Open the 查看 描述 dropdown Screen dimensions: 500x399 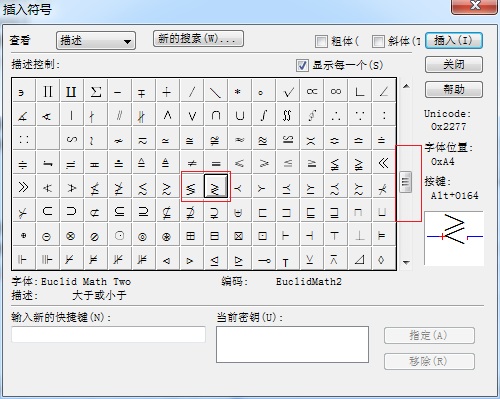pos(96,41)
